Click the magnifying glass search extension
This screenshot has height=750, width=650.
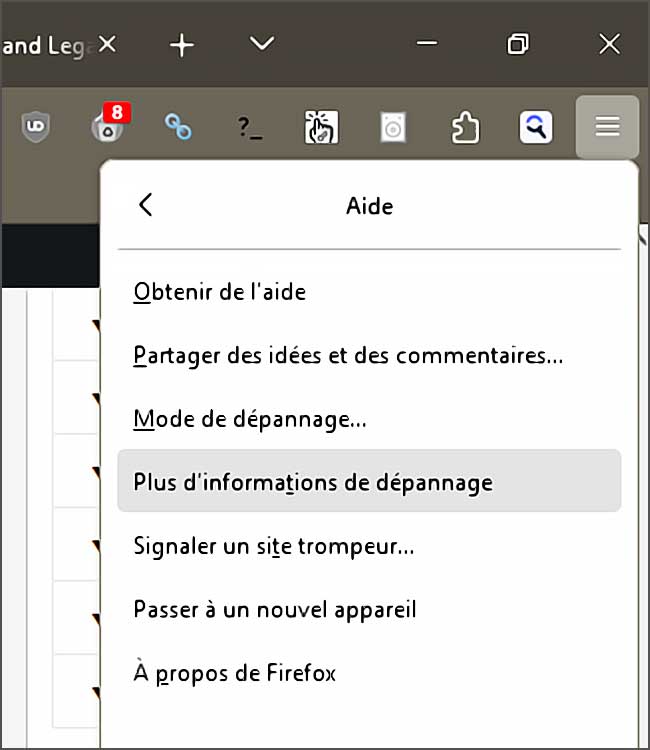(x=536, y=127)
